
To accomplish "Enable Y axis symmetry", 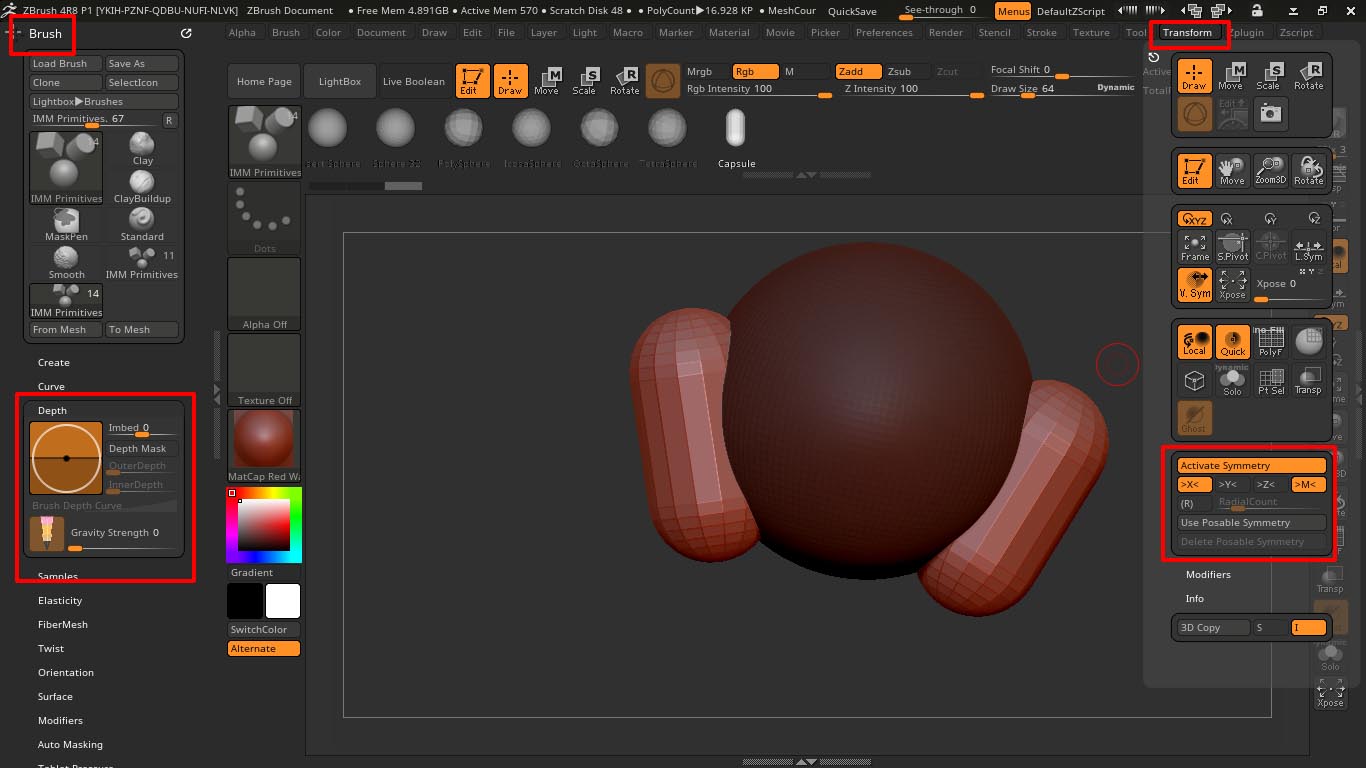I will point(1227,485).
